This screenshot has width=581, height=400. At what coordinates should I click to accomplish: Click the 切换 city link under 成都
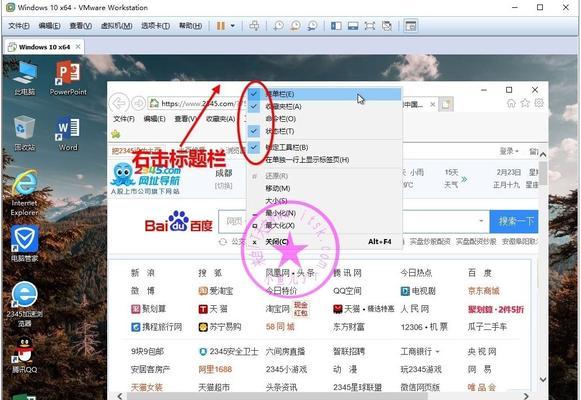point(223,185)
